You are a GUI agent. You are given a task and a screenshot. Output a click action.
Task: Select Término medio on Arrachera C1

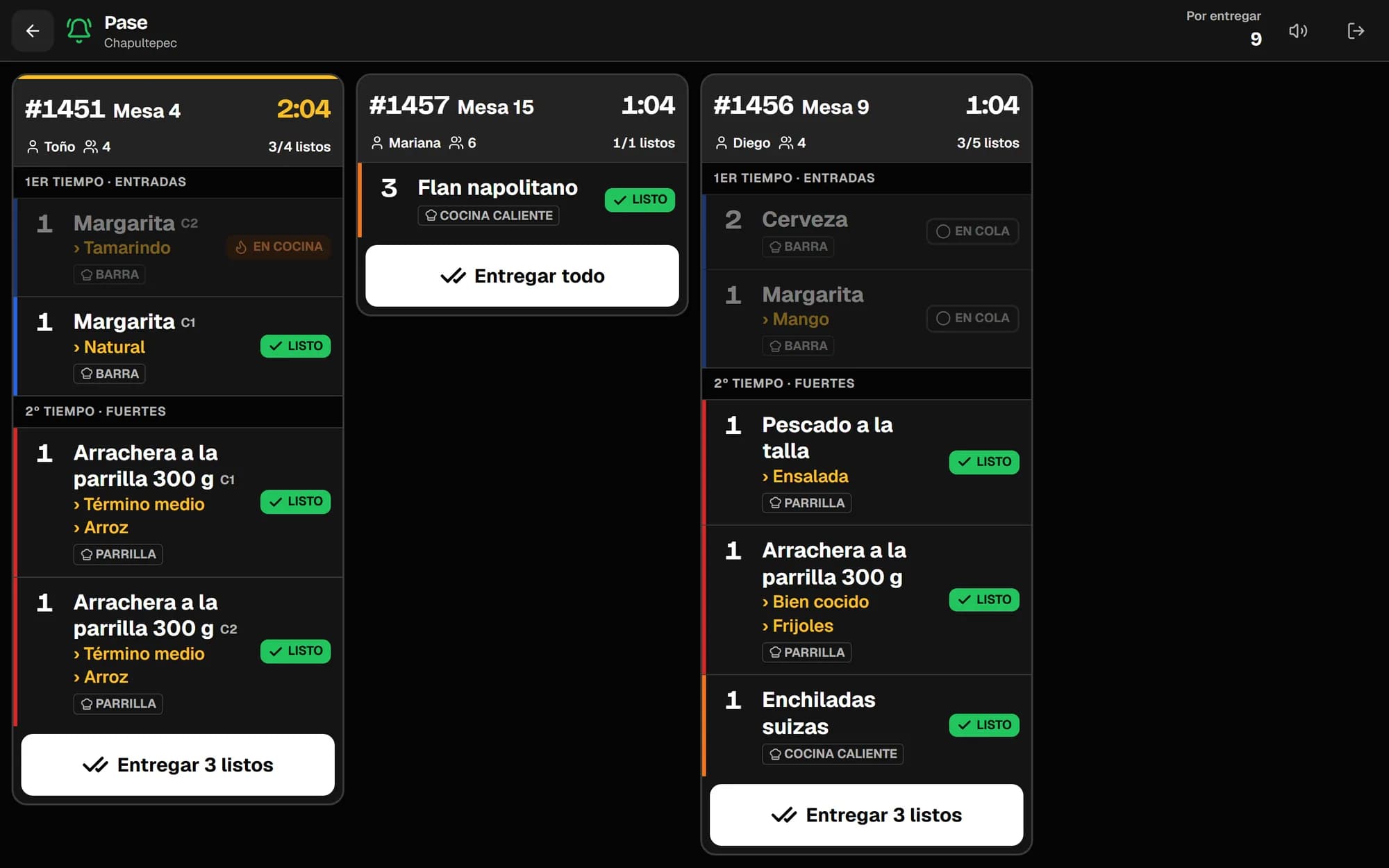[140, 505]
